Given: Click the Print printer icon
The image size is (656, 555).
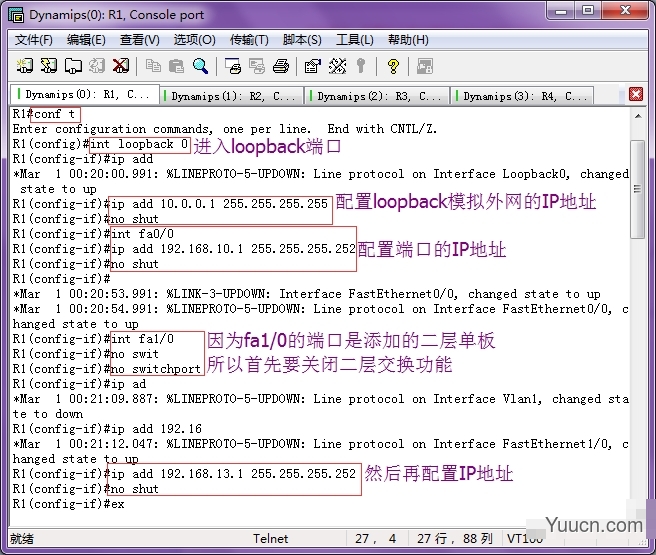Looking at the screenshot, I should point(281,66).
